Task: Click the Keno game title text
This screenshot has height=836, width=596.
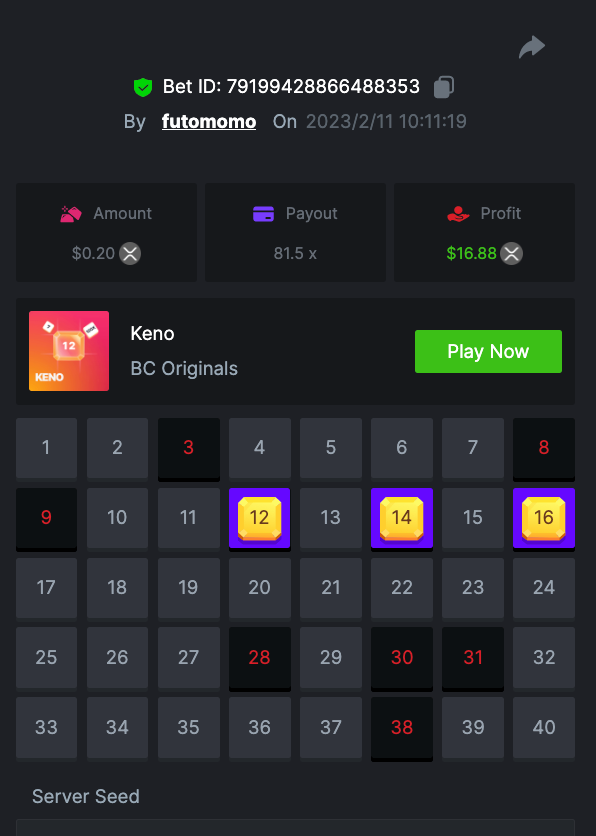Action: (x=152, y=334)
